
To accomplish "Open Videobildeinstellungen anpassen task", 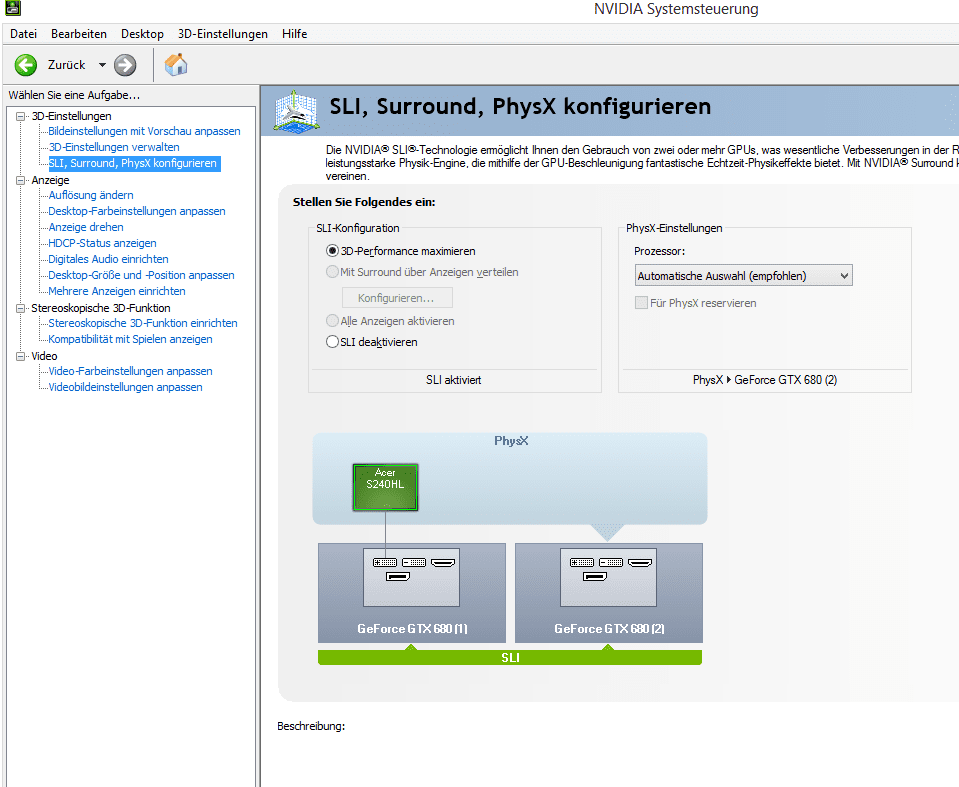I will pyautogui.click(x=125, y=387).
